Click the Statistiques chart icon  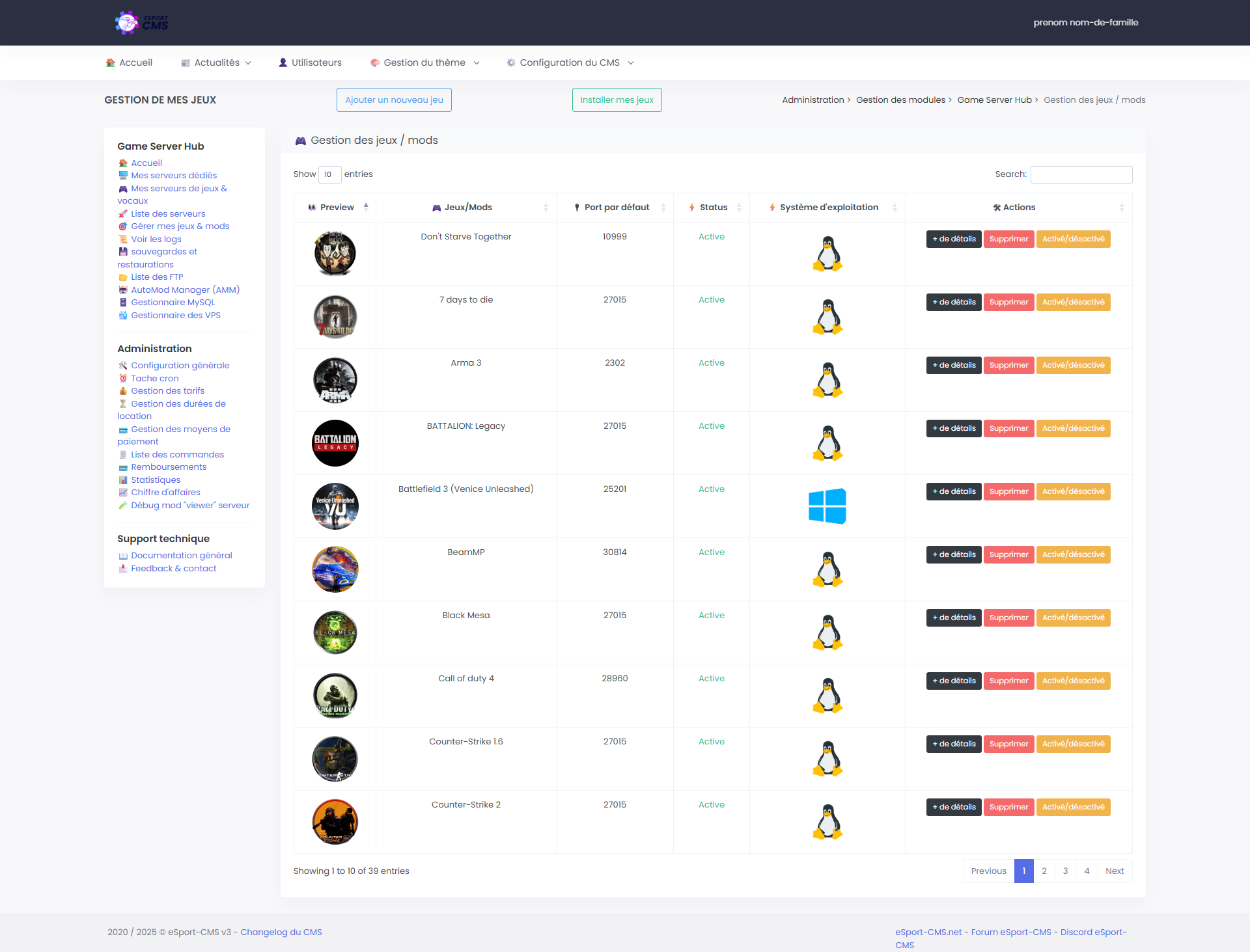point(123,480)
